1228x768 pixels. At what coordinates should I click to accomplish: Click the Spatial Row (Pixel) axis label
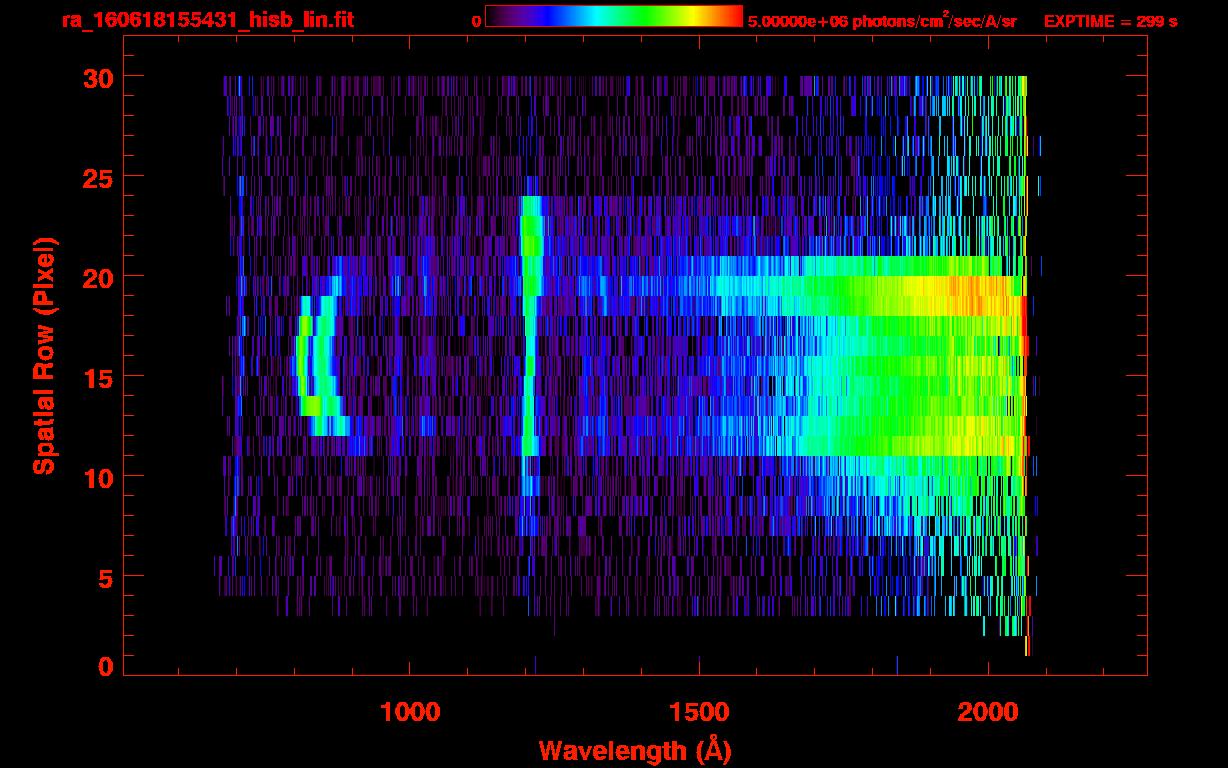(x=44, y=356)
